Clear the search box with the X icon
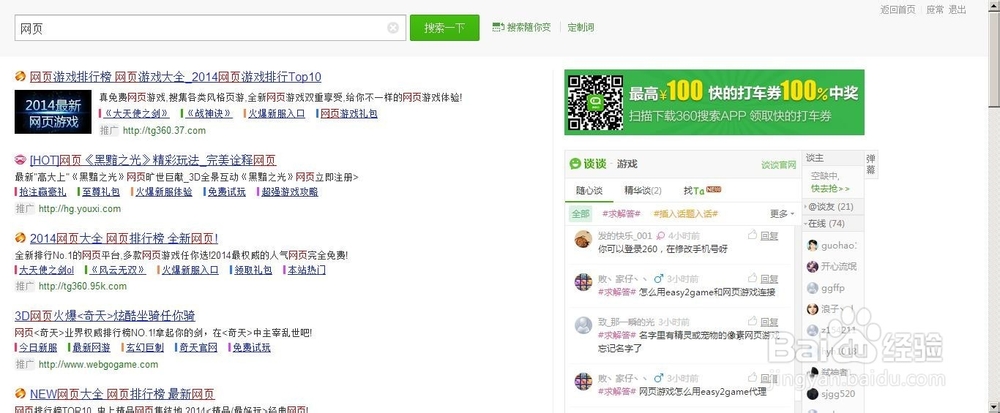Viewport: 1000px width, 413px height. point(393,28)
